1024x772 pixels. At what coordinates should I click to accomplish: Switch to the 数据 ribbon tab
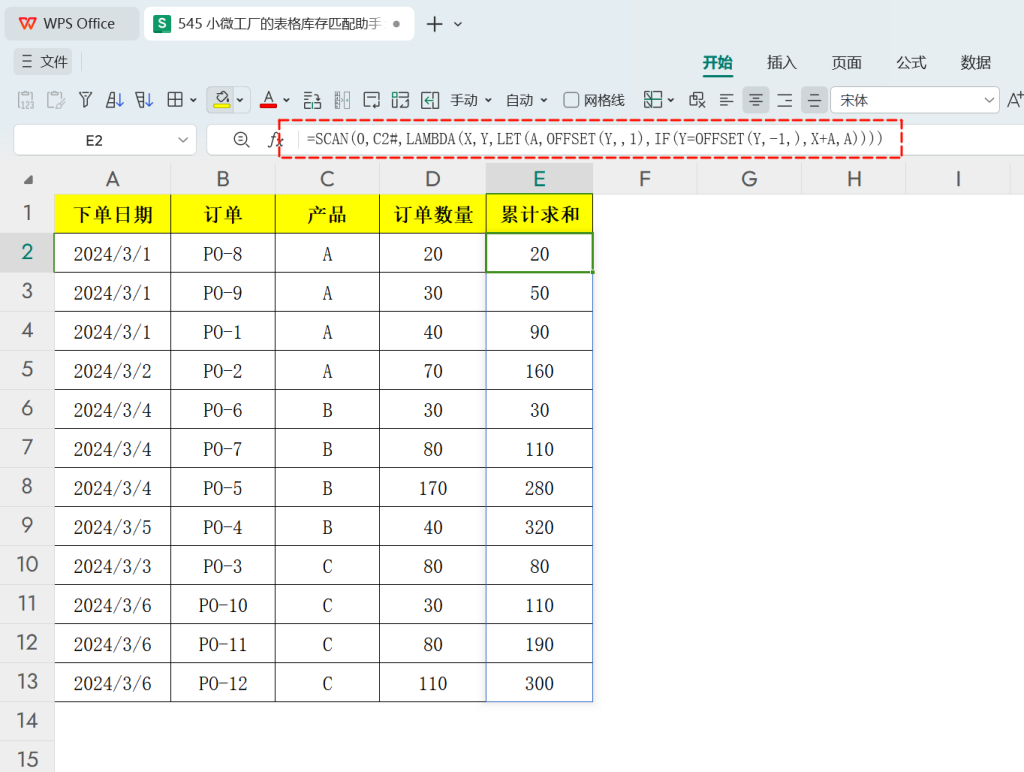point(976,62)
